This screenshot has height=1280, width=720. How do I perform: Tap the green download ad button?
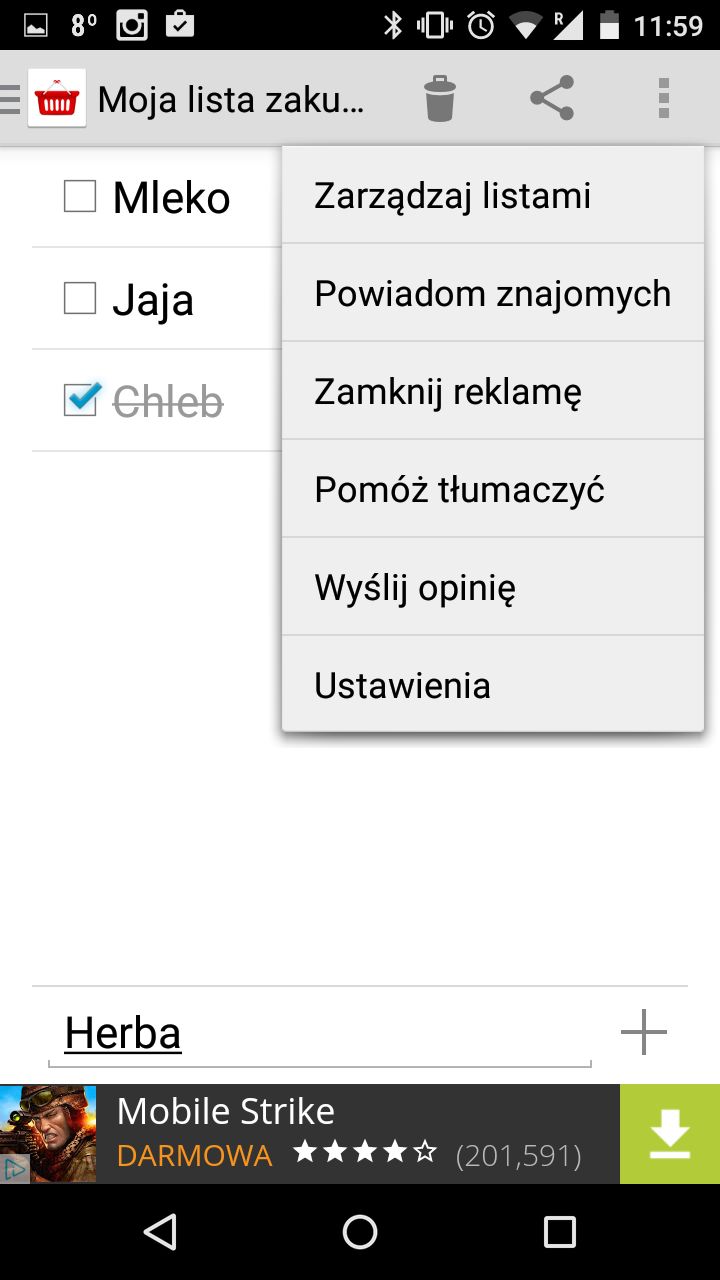[x=670, y=1134]
